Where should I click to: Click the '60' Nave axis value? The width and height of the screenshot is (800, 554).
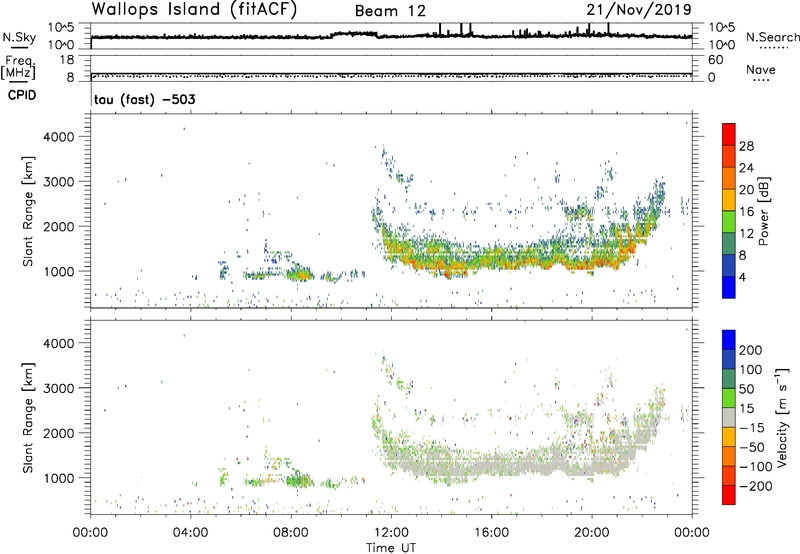[x=715, y=60]
